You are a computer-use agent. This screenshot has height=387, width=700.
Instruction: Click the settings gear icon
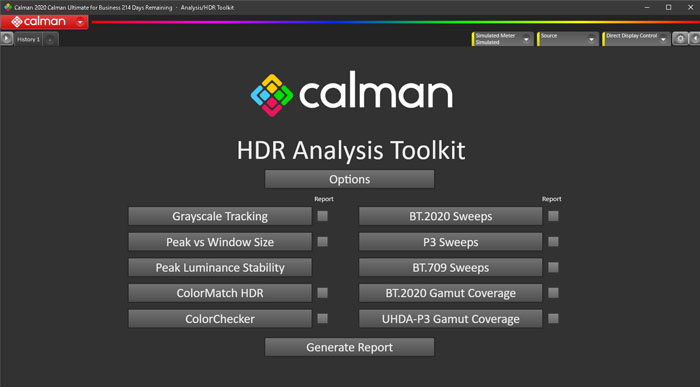[680, 39]
